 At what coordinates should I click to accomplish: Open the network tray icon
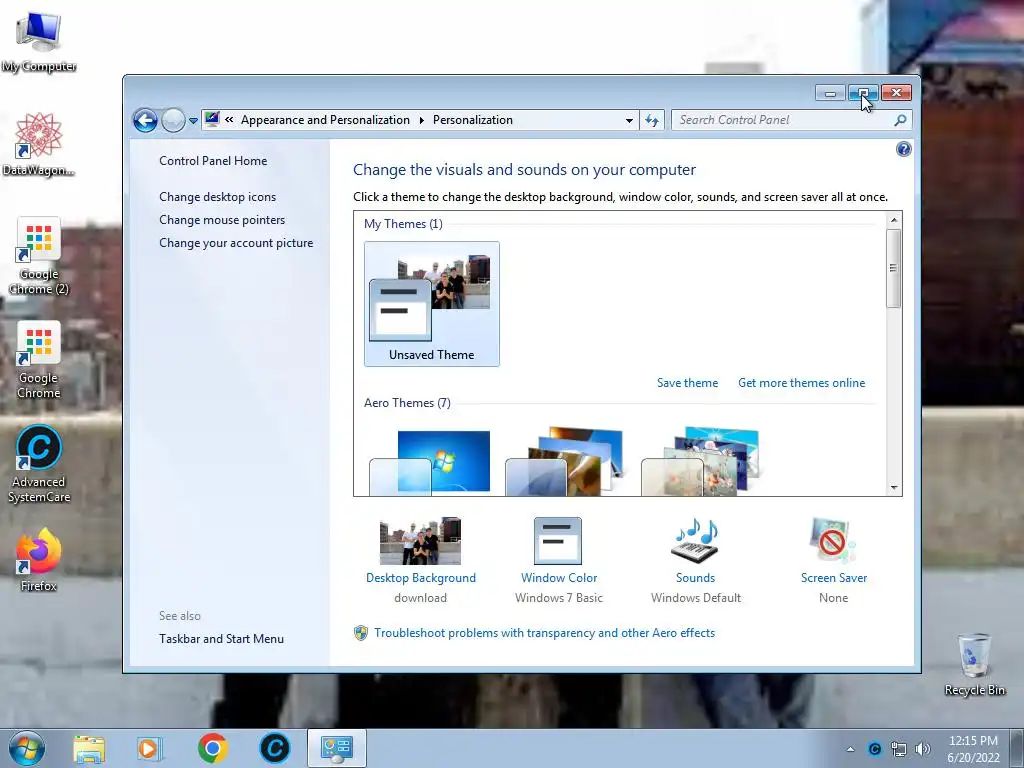coord(899,749)
